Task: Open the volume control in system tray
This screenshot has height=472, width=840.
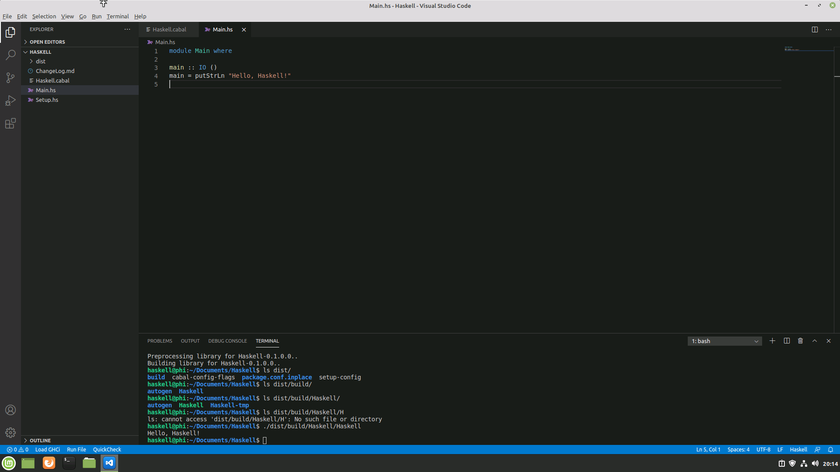Action: [x=815, y=463]
